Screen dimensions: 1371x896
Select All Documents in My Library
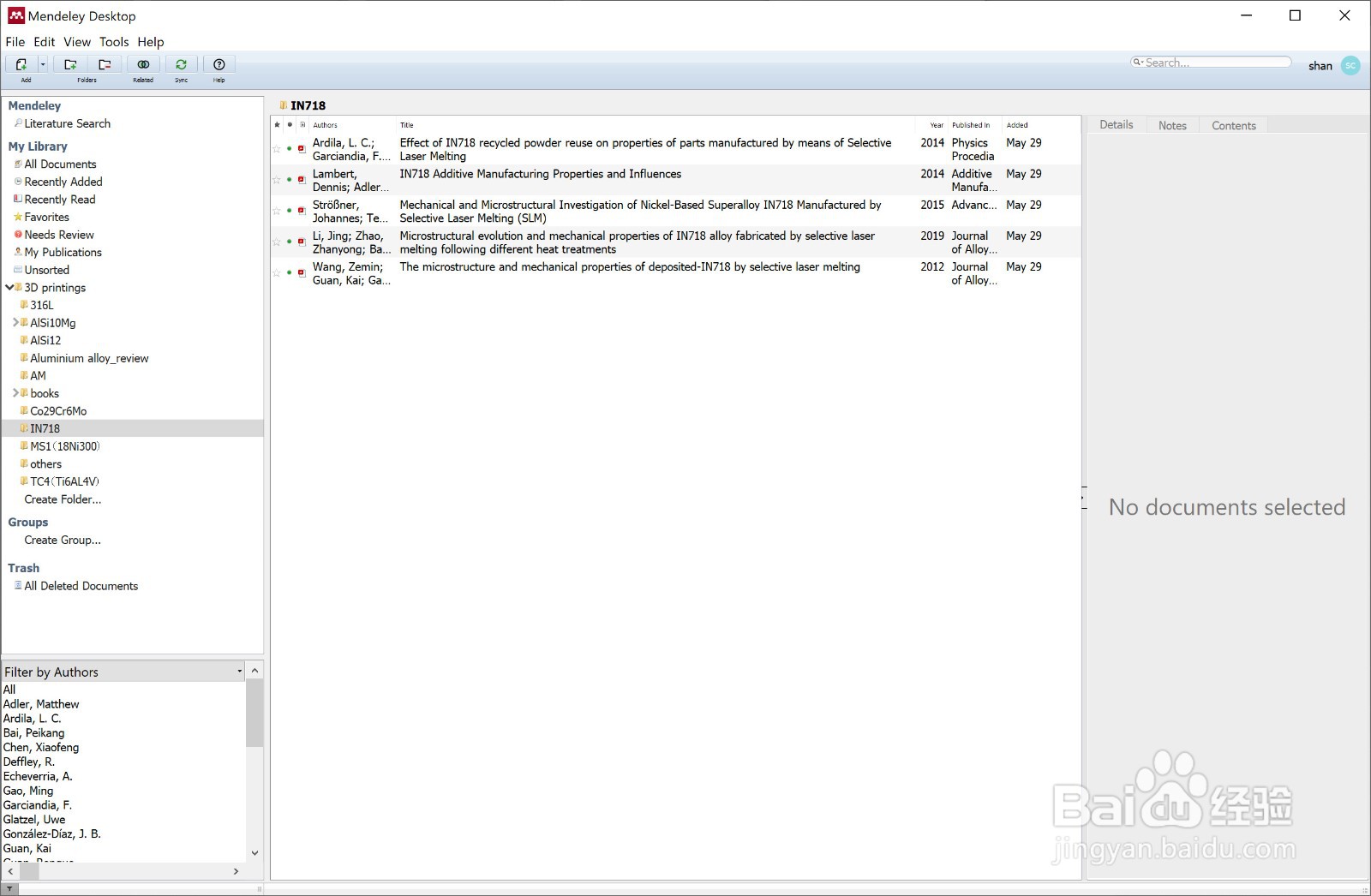coord(60,164)
